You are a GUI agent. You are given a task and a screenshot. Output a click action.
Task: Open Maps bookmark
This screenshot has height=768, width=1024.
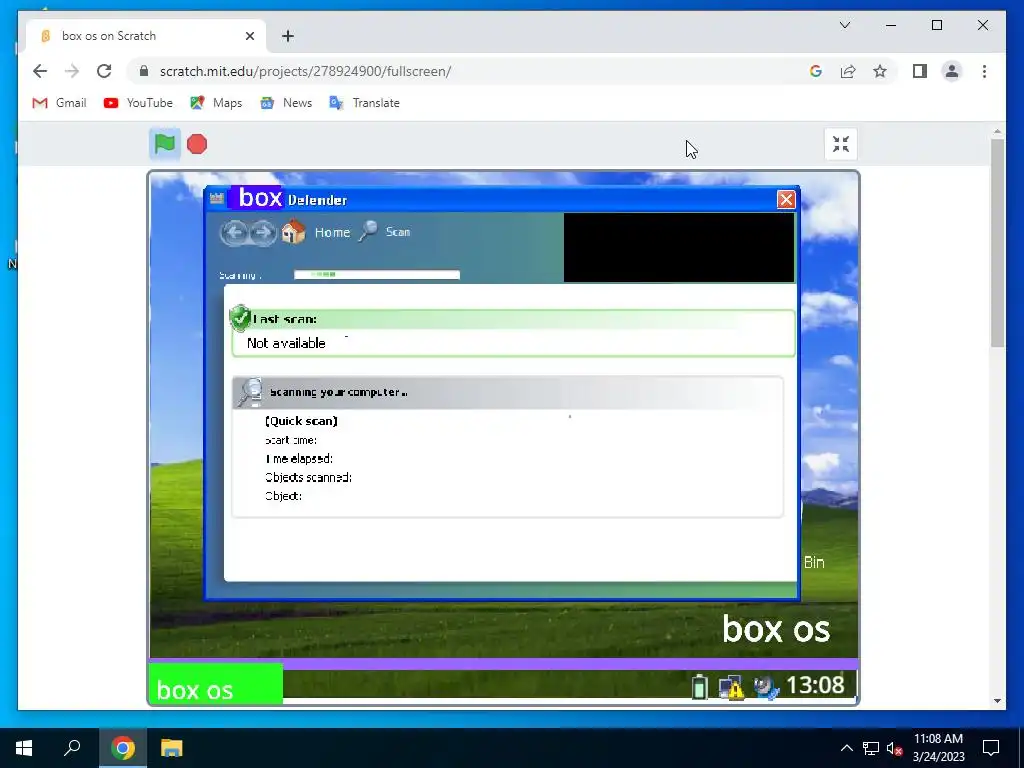tap(216, 103)
